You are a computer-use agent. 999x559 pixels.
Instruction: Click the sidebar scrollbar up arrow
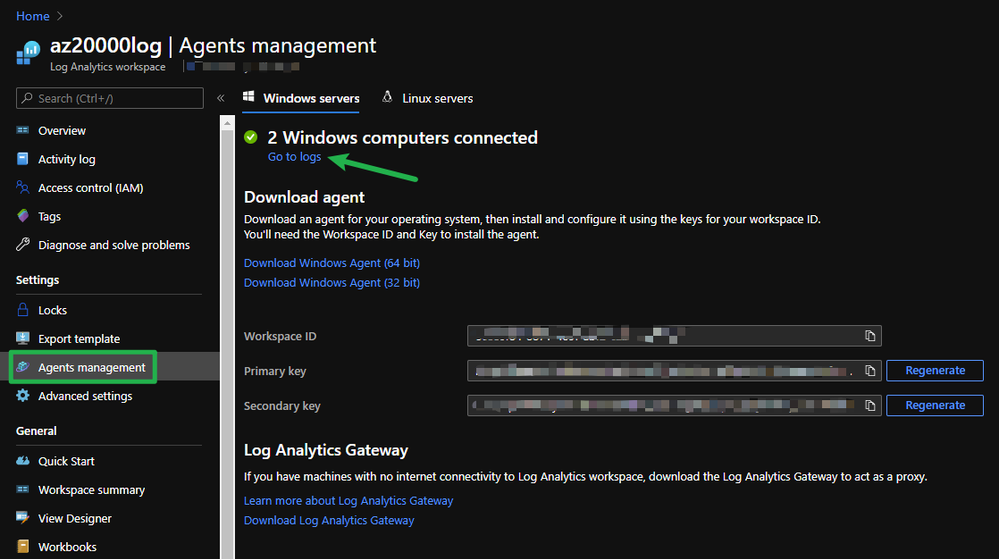(x=227, y=123)
